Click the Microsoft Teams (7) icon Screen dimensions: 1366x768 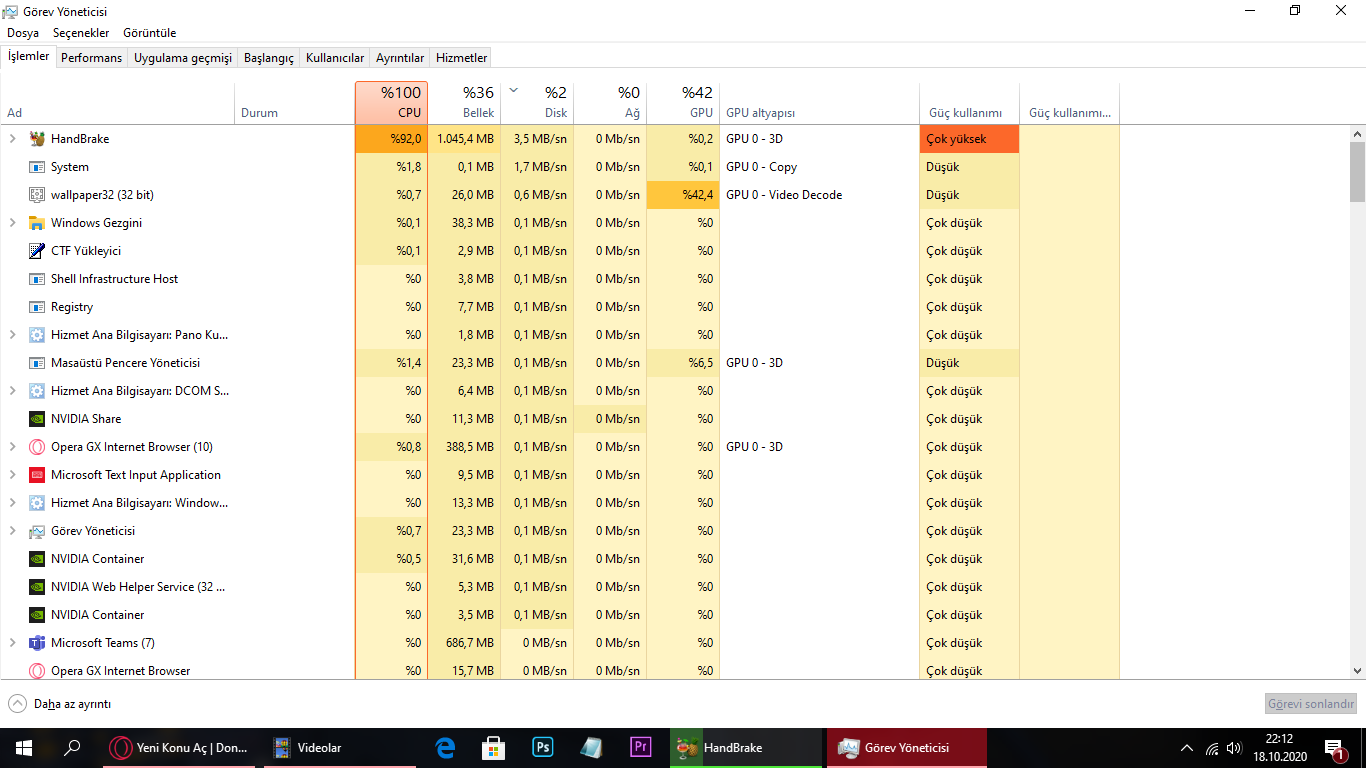click(37, 643)
